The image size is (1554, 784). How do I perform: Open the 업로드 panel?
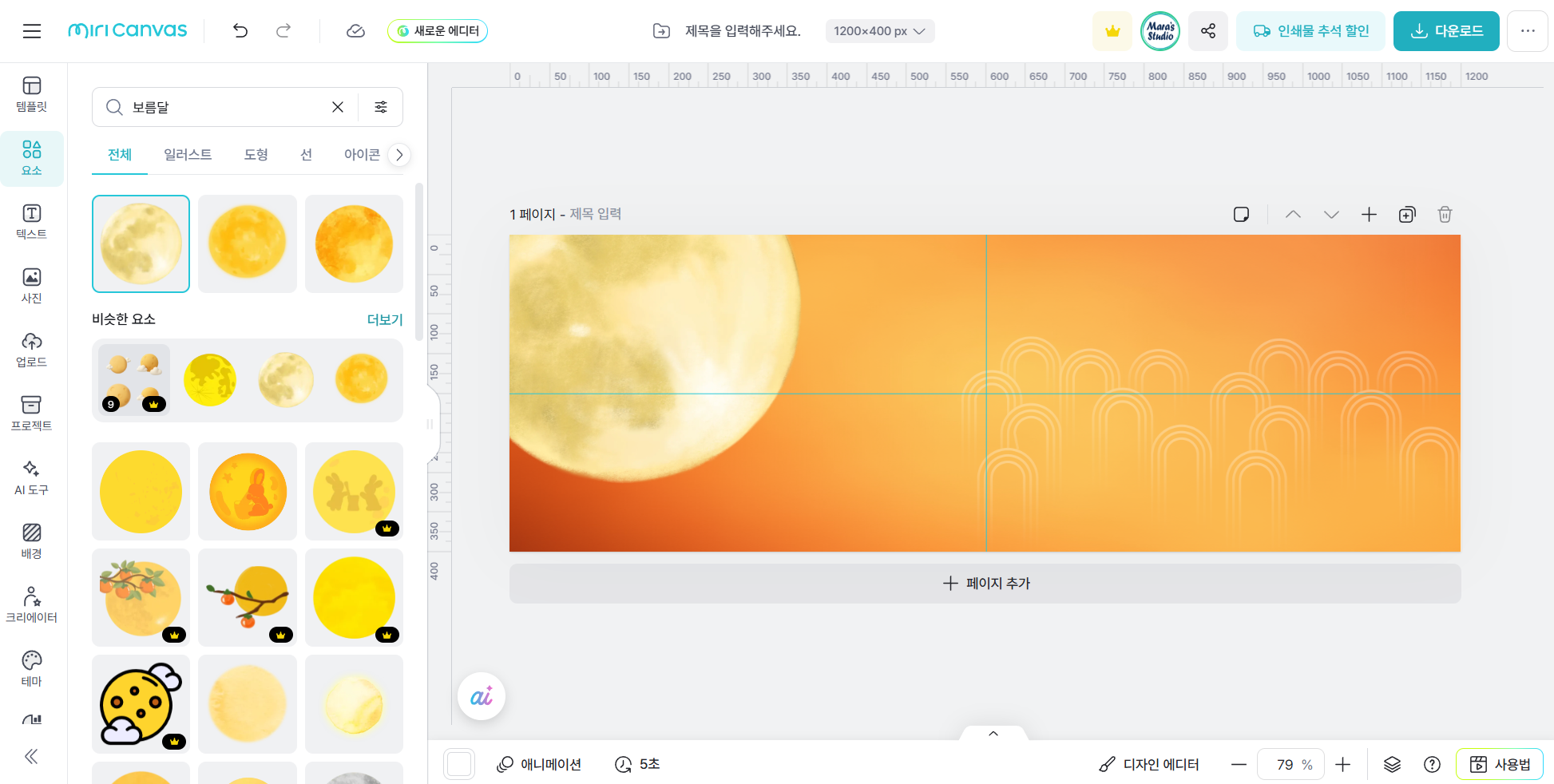[31, 349]
